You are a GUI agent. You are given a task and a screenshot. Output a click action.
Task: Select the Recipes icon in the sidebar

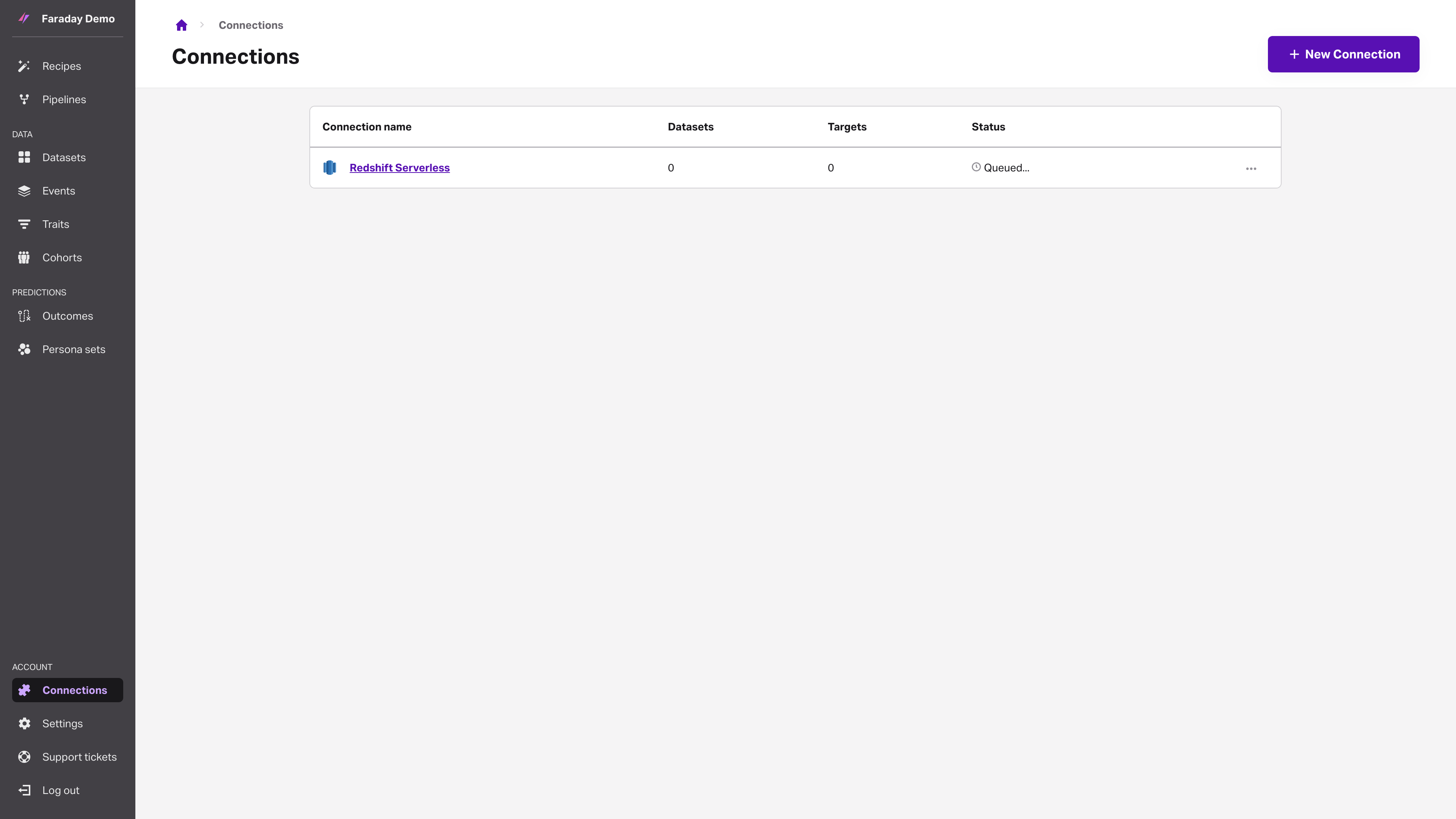click(x=24, y=66)
